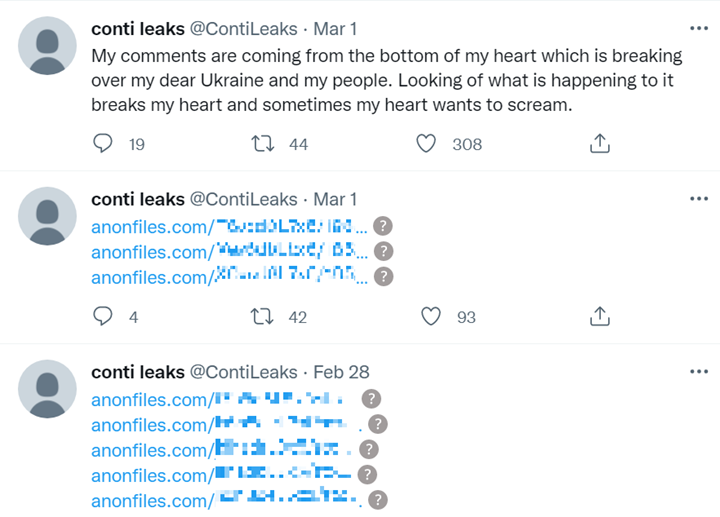Screen dimensions: 720x517
Task: Open @ContiLeaks handle on Feb 28 tweet
Action: pyautogui.click(x=243, y=372)
